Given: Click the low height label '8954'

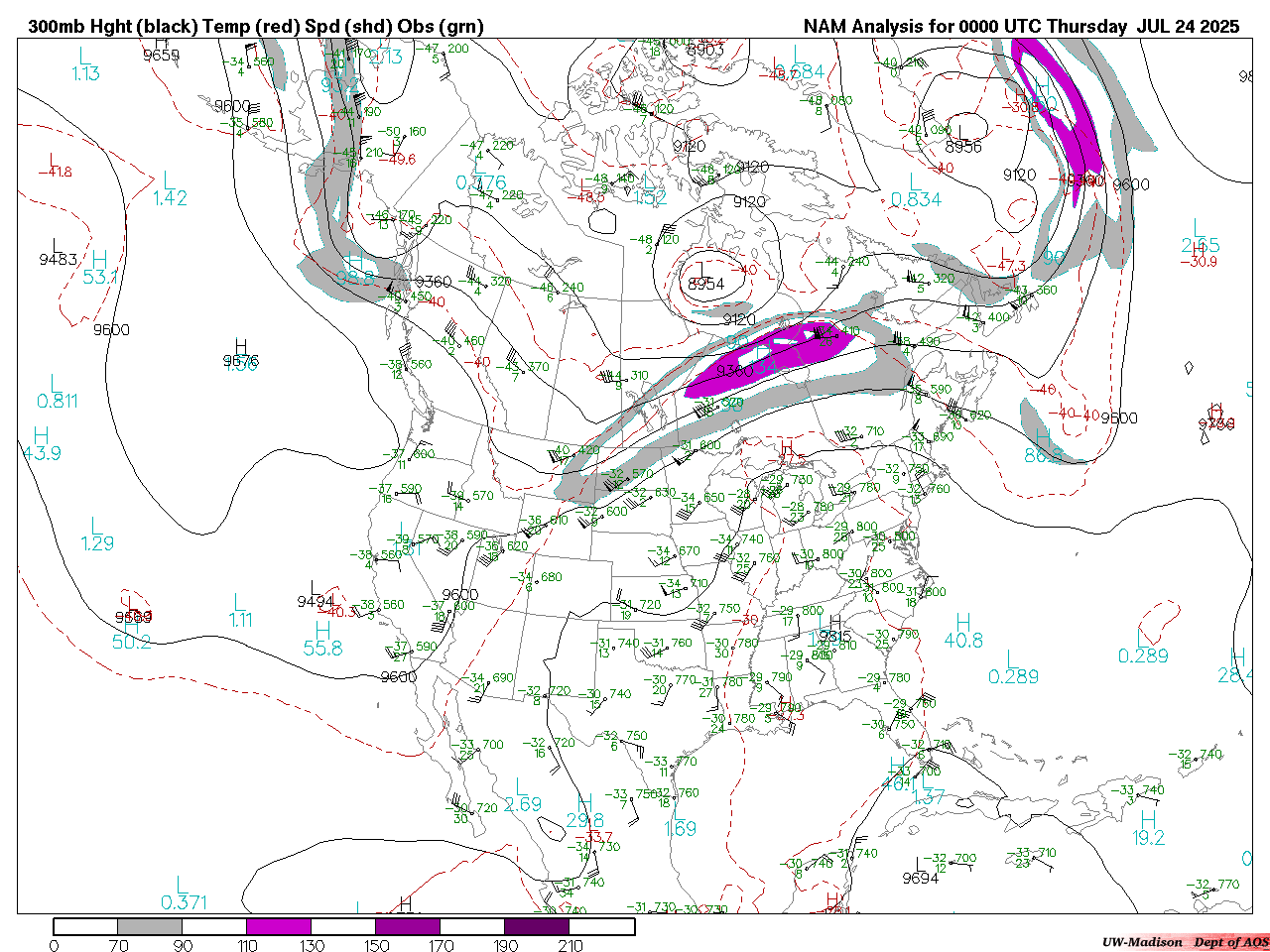Looking at the screenshot, I should tap(706, 284).
